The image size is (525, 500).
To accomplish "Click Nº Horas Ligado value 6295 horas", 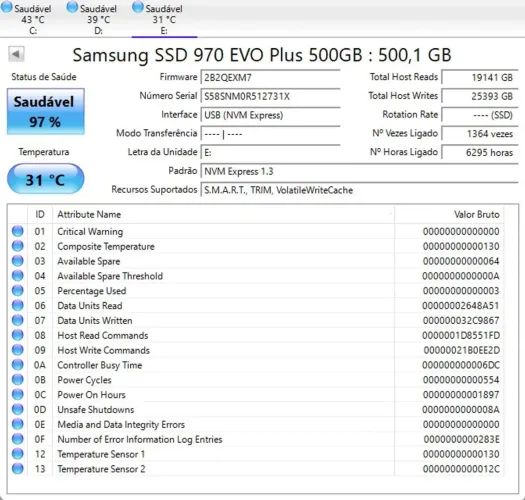I will pos(480,153).
